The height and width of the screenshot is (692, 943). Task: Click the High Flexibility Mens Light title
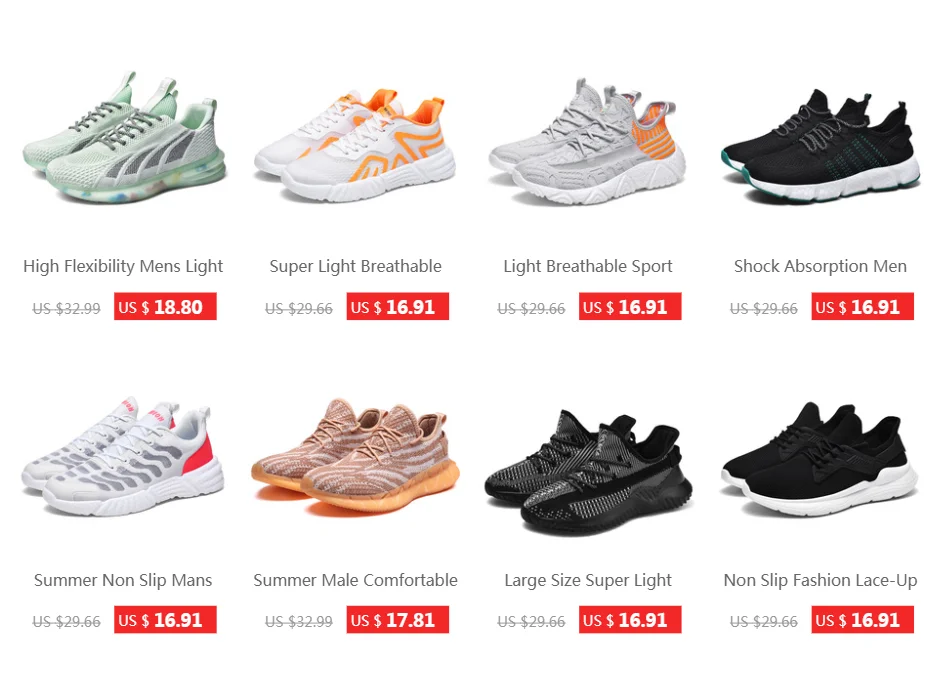click(x=123, y=266)
